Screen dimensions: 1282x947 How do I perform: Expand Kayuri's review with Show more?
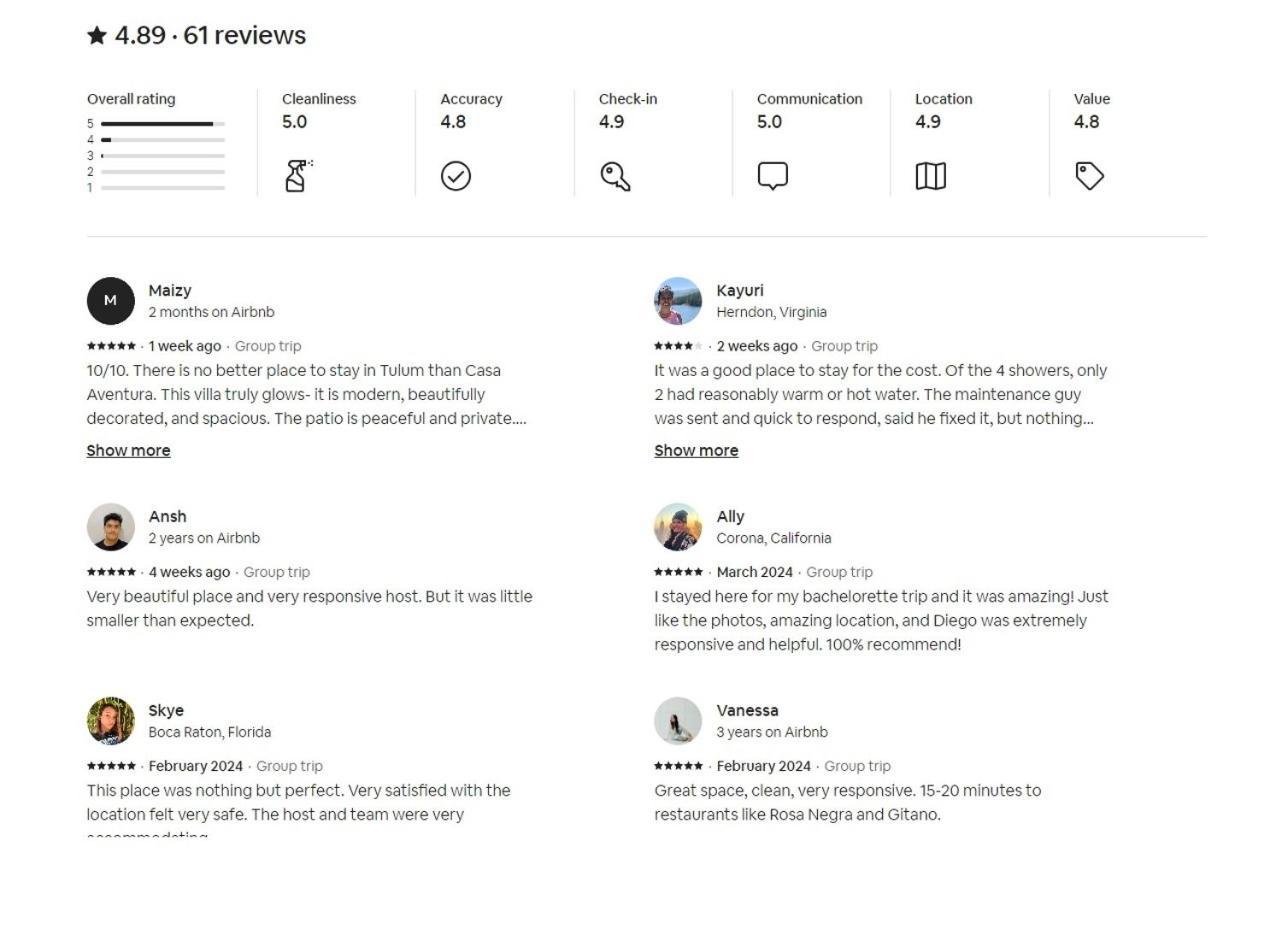[x=696, y=450]
